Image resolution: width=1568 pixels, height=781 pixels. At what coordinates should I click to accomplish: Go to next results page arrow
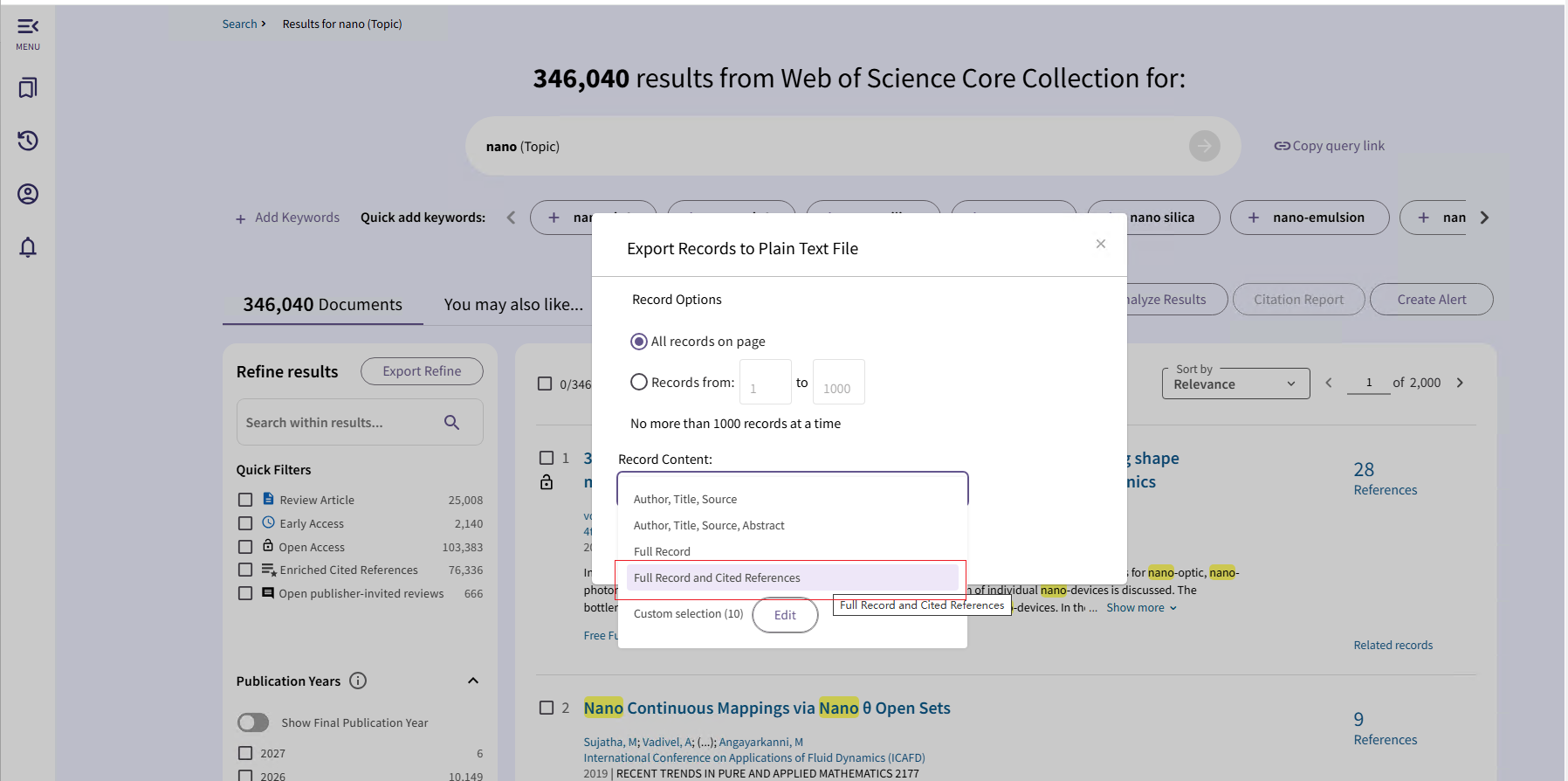(1460, 383)
